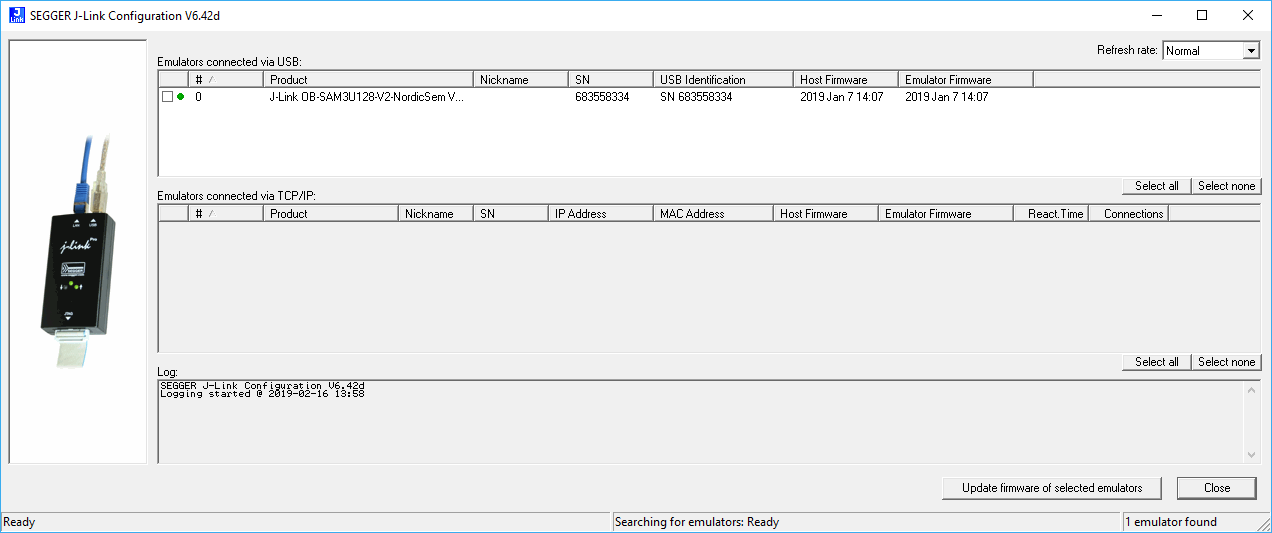Click TCP/IP list Nickname column header
Viewport: 1272px width, 533px height.
[436, 213]
